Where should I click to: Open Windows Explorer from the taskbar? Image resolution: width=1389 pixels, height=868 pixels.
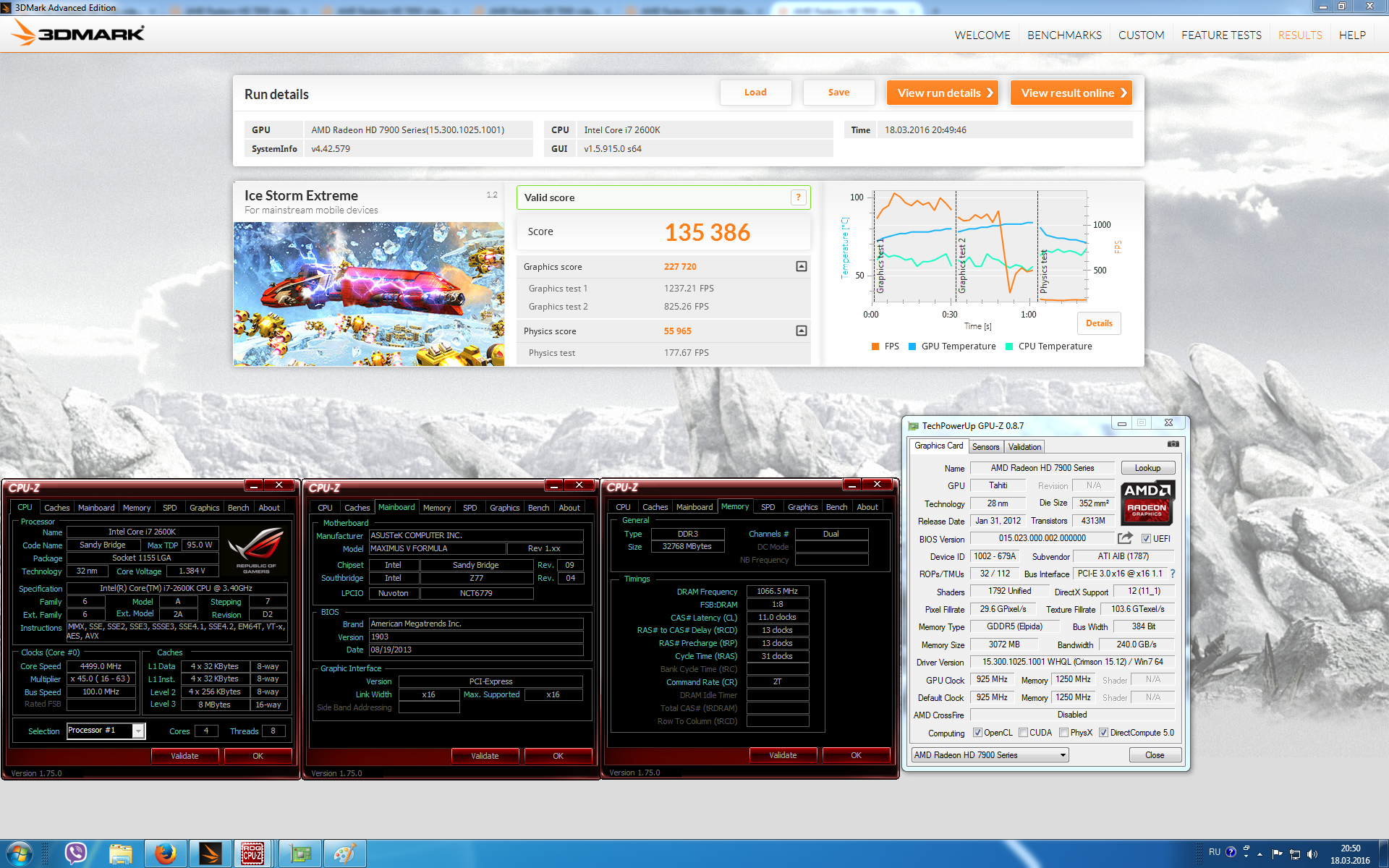coord(120,854)
